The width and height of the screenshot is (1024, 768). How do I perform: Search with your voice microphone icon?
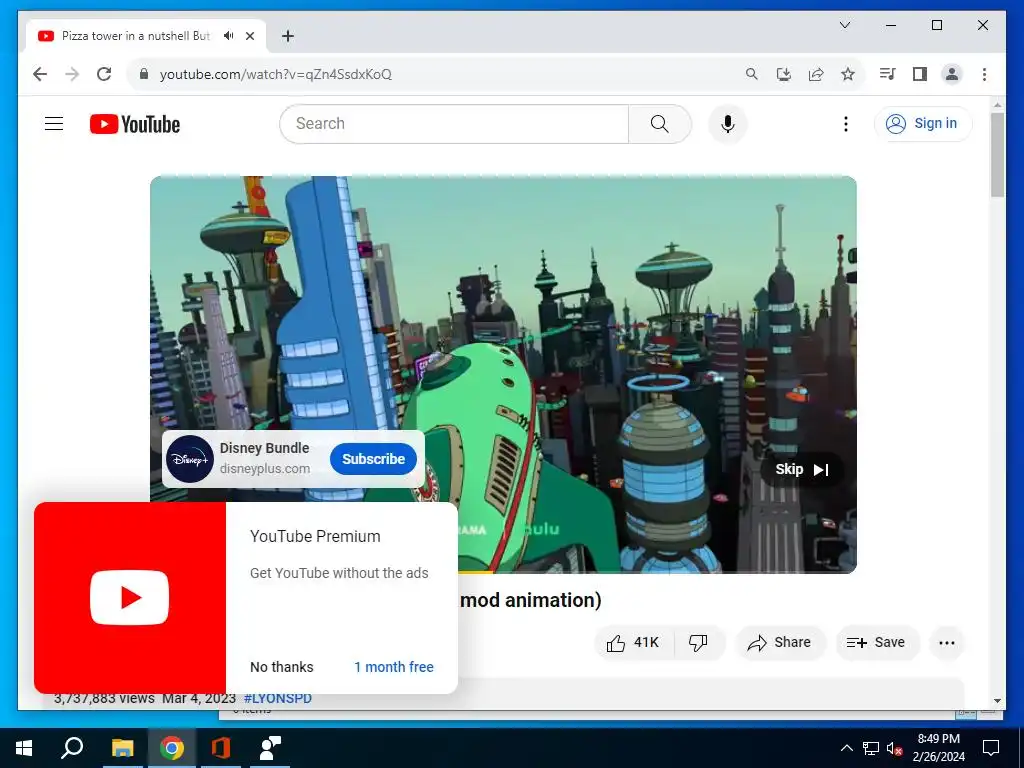point(728,124)
